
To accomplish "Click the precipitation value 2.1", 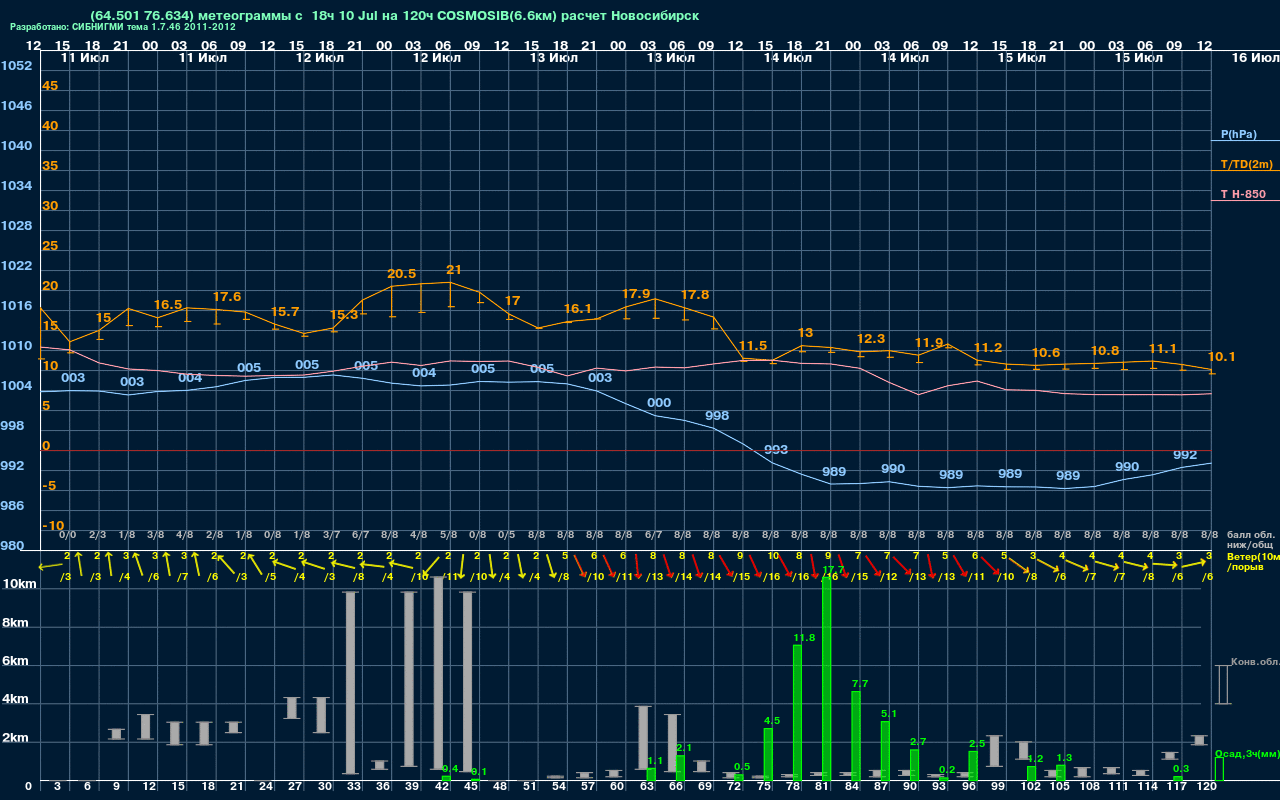I will [684, 747].
